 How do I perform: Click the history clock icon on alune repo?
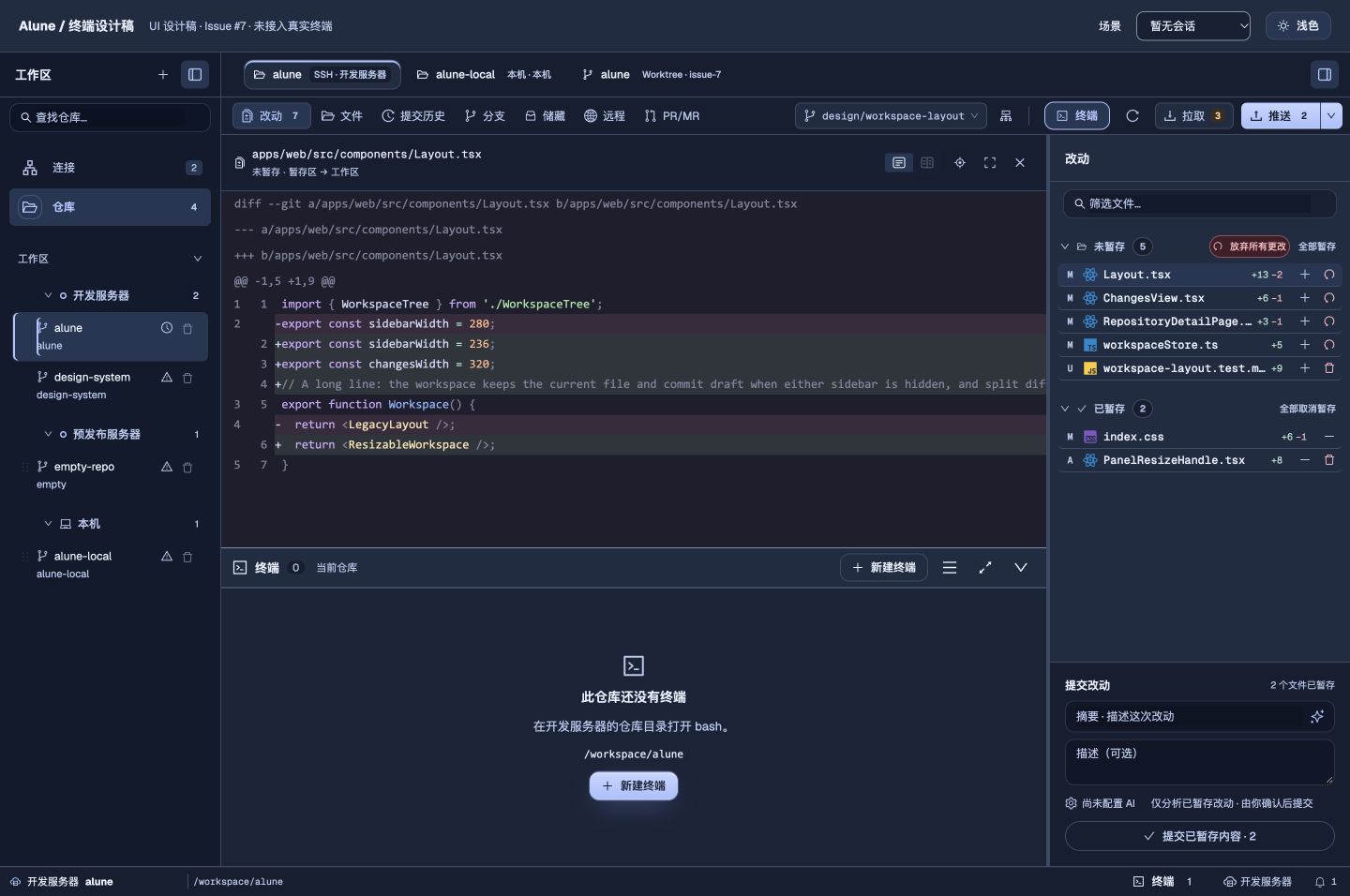(167, 328)
